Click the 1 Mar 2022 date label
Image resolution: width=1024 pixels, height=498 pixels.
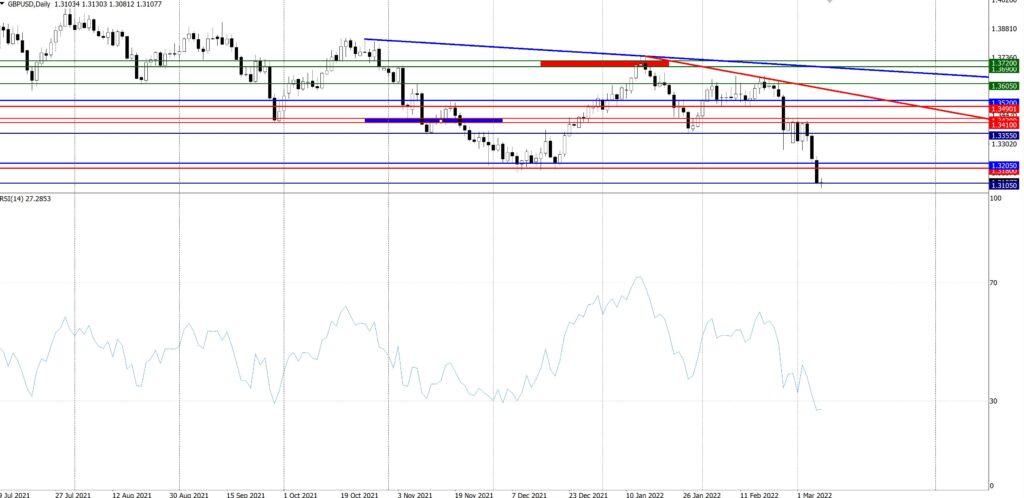(x=813, y=493)
